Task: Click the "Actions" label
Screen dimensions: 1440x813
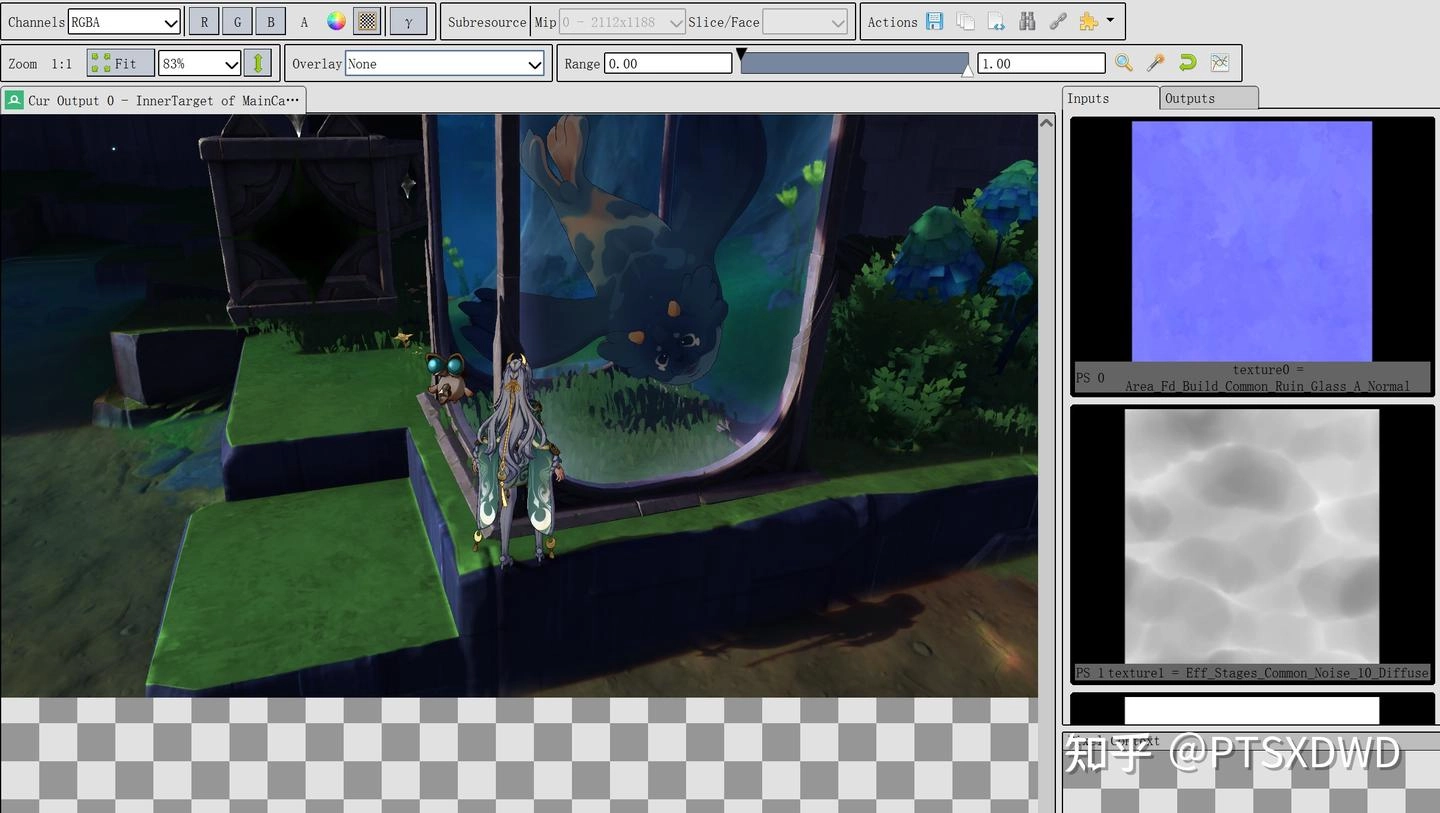Action: point(893,22)
